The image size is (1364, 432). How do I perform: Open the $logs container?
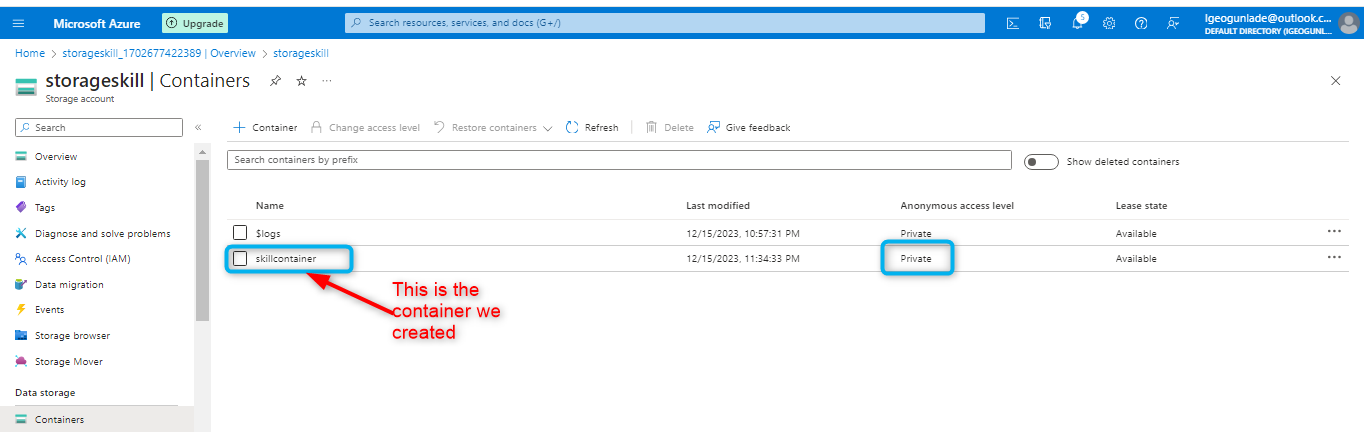click(268, 233)
